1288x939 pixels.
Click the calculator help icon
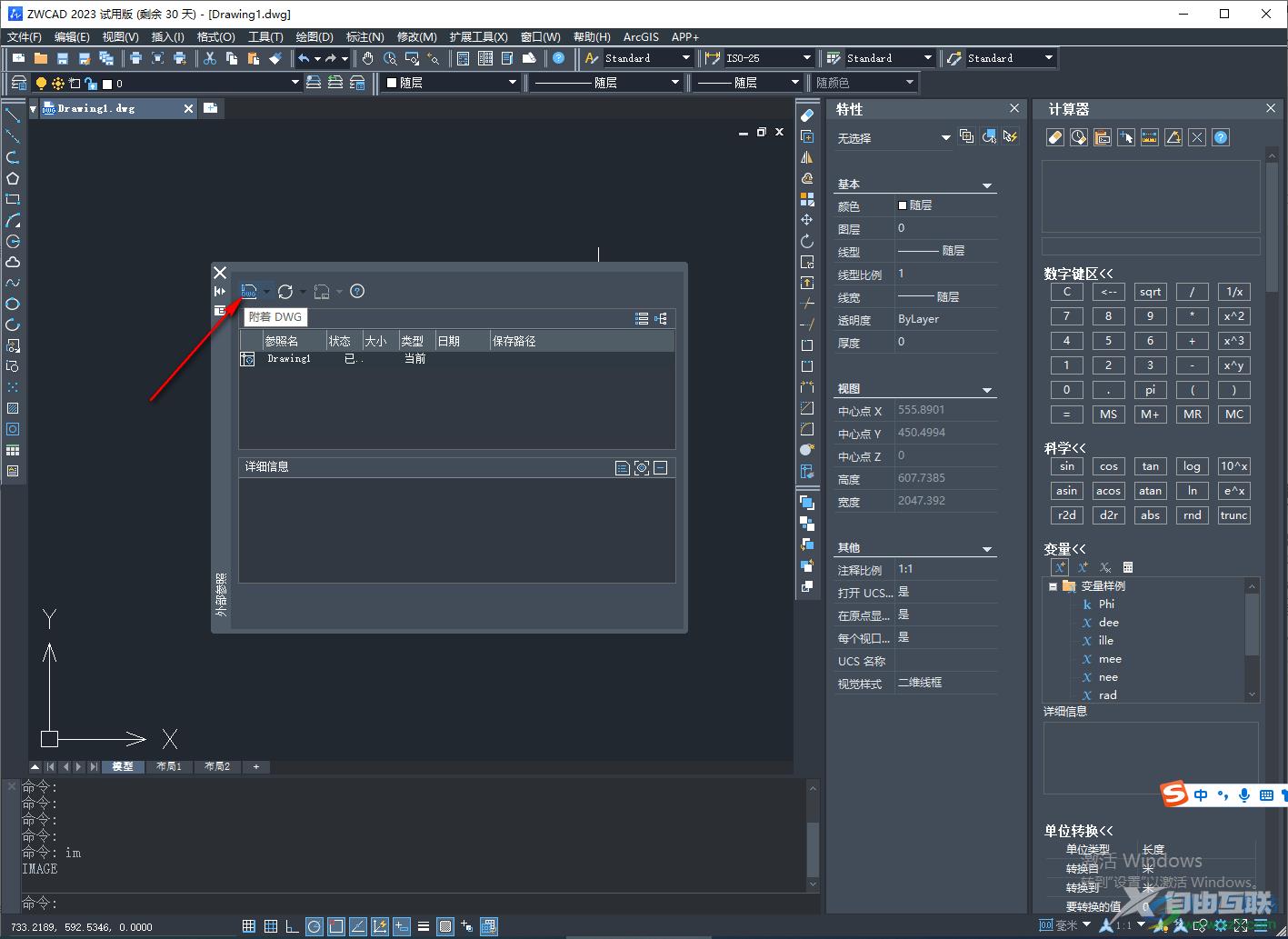(x=1221, y=137)
